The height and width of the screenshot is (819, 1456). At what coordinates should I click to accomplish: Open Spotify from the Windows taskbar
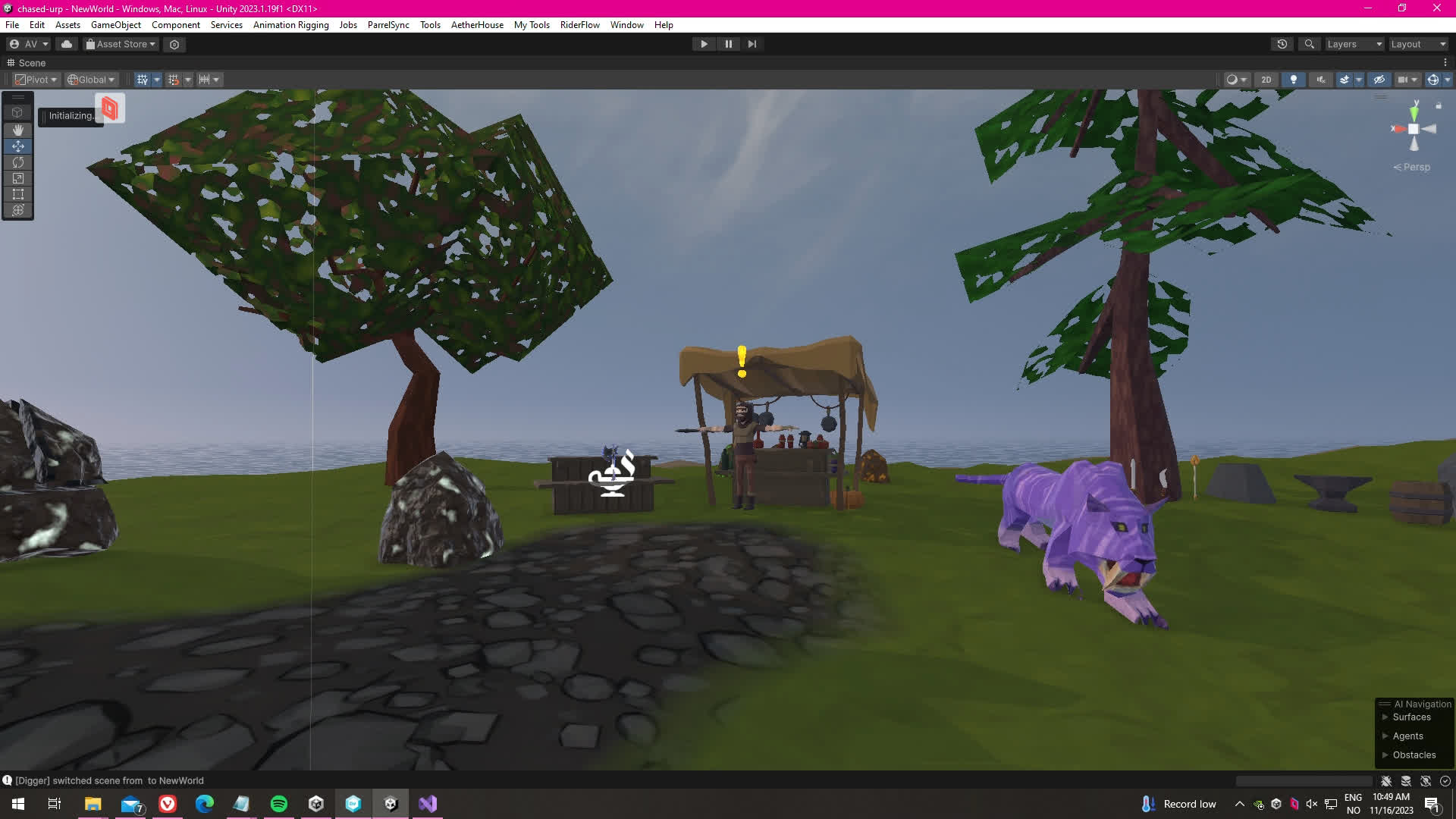(278, 804)
